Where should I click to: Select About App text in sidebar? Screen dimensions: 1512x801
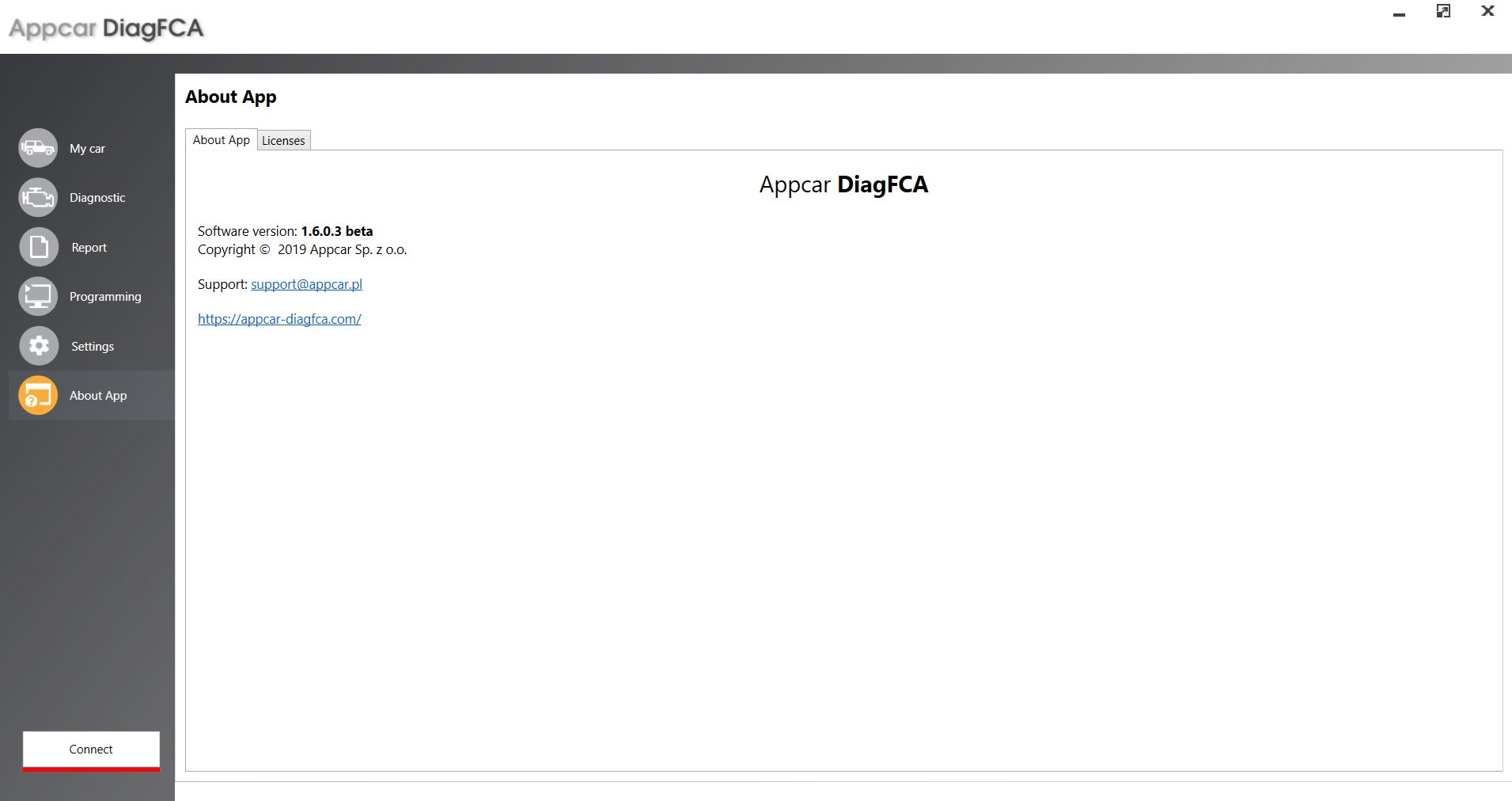click(x=98, y=396)
